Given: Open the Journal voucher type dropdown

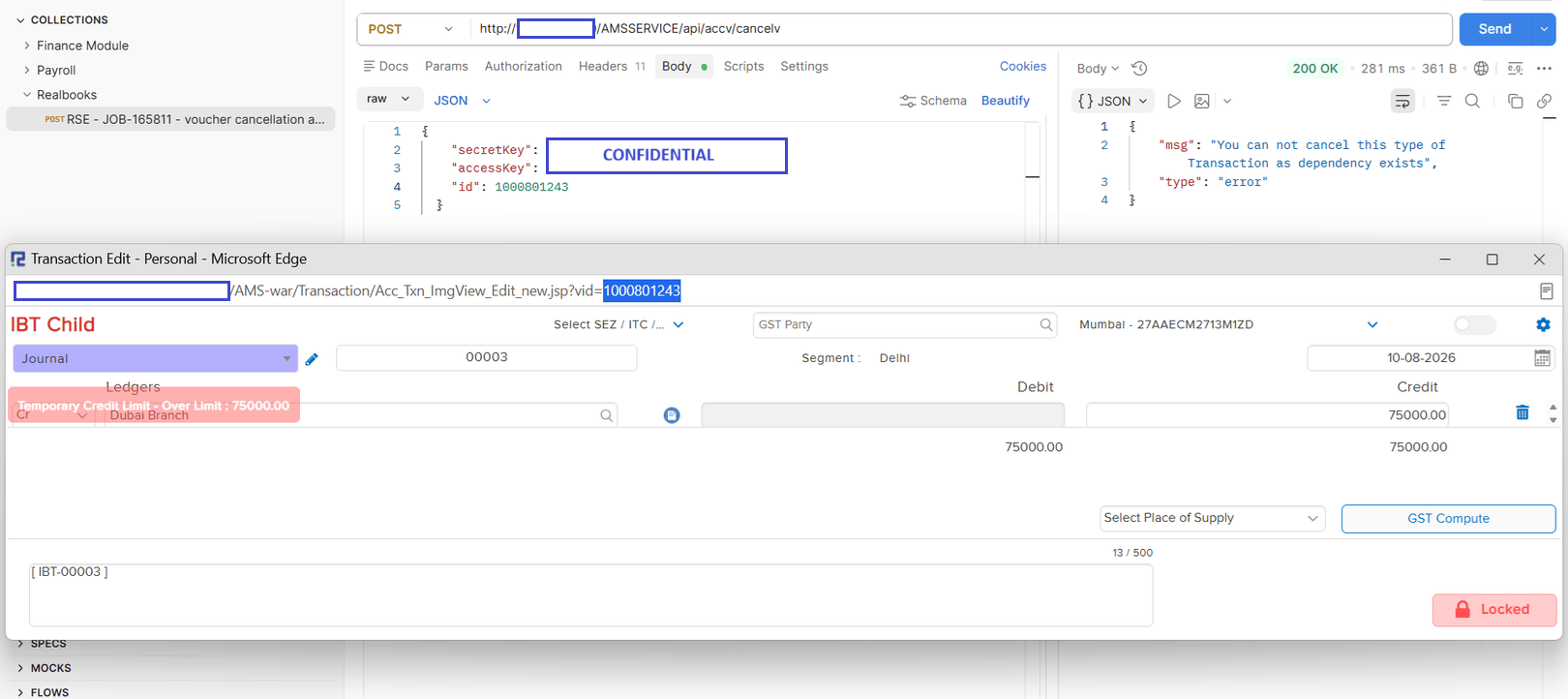Looking at the screenshot, I should pyautogui.click(x=155, y=358).
